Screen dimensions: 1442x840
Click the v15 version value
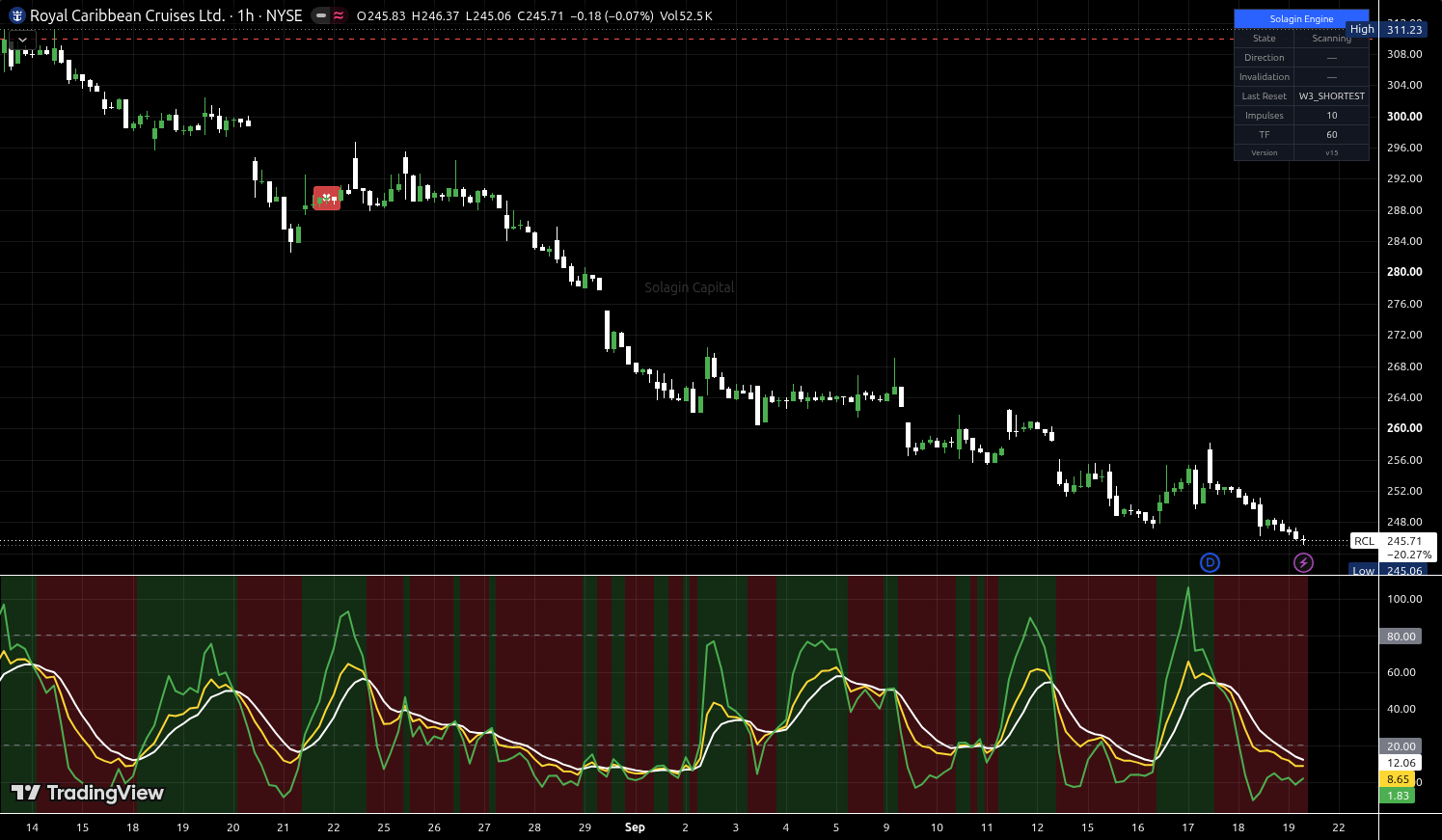pos(1332,152)
